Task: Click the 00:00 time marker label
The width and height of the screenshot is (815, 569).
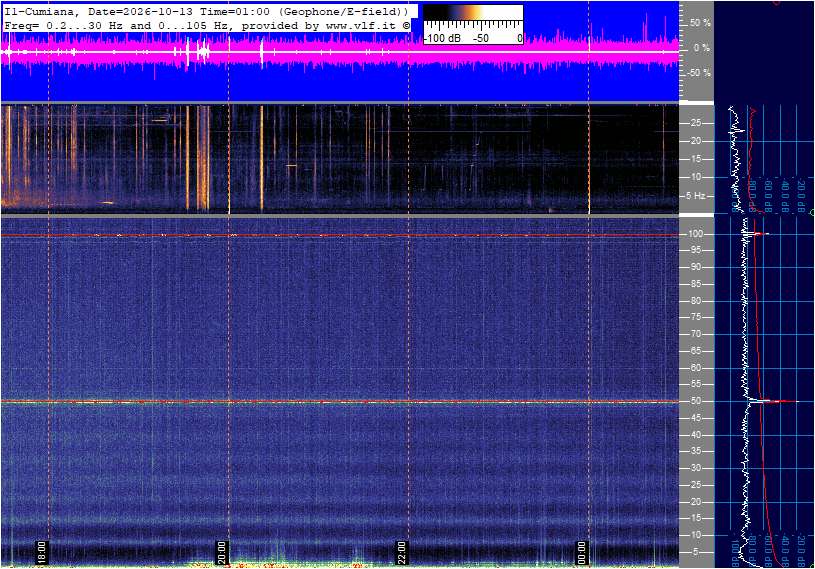Action: click(582, 552)
